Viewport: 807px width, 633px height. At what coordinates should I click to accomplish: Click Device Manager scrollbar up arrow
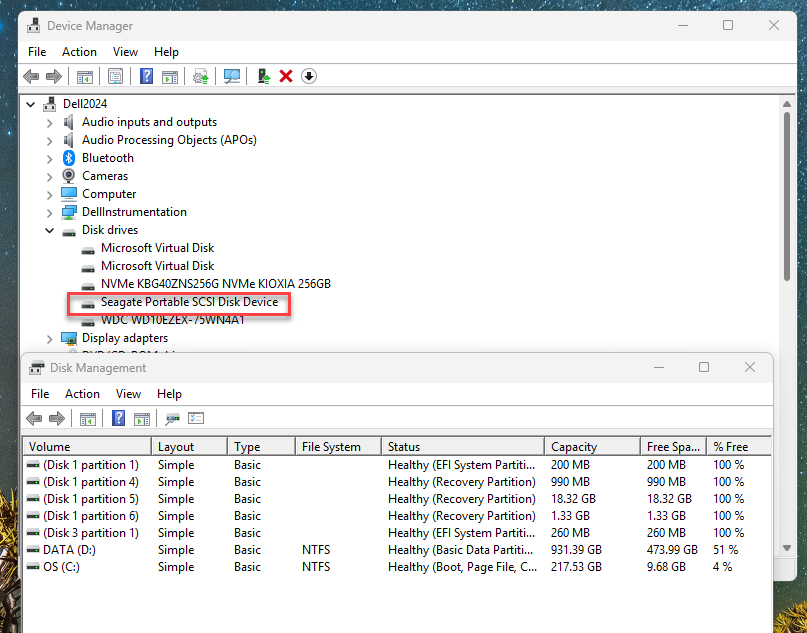(786, 104)
